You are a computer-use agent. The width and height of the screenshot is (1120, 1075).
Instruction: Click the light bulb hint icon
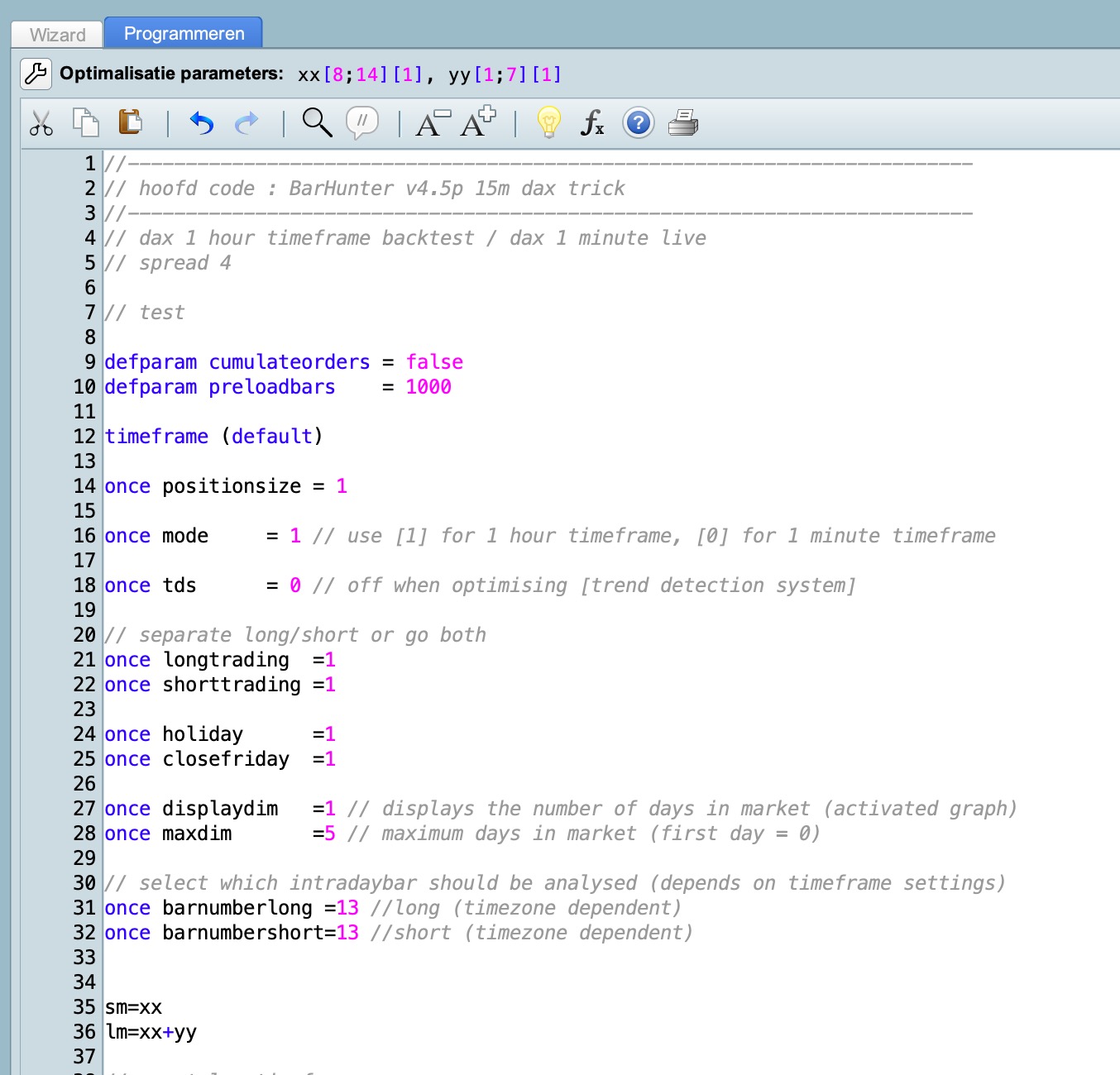[549, 122]
